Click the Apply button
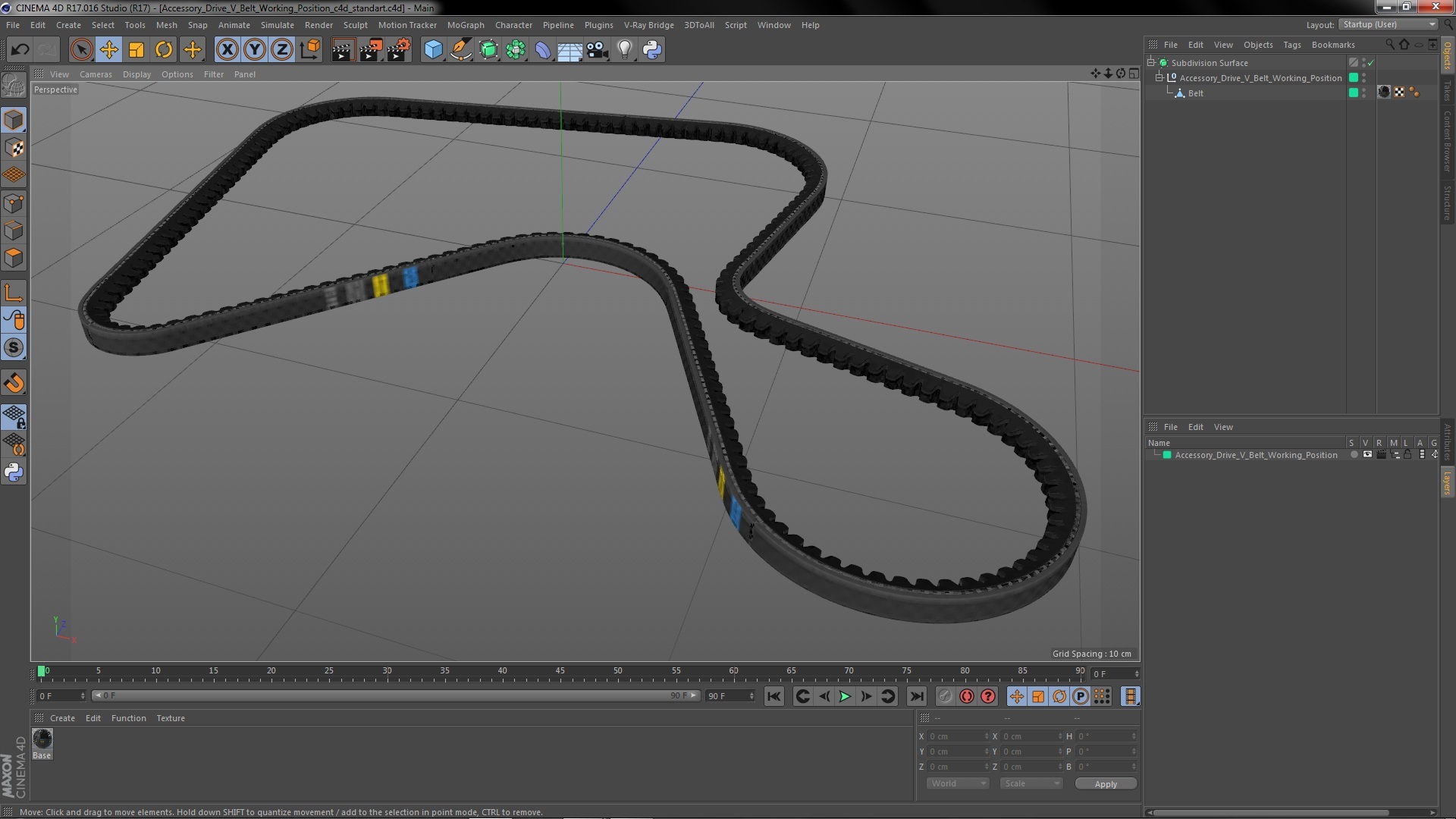Image resolution: width=1456 pixels, height=819 pixels. [x=1106, y=784]
